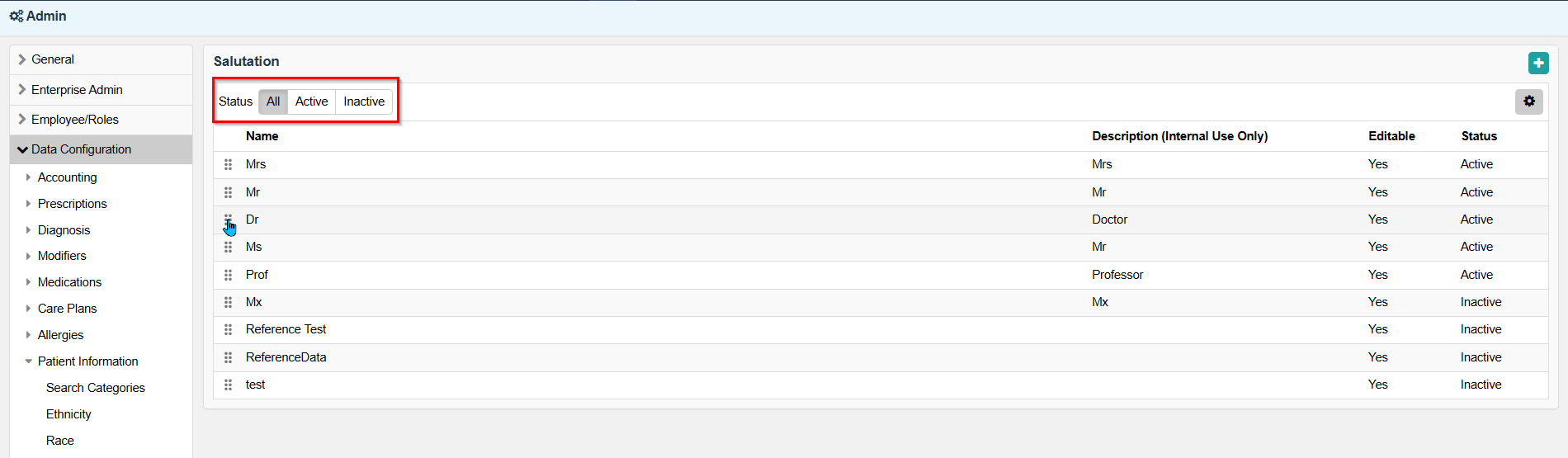Screen dimensions: 1568x458
Task: Expand the General section
Action: click(x=52, y=59)
